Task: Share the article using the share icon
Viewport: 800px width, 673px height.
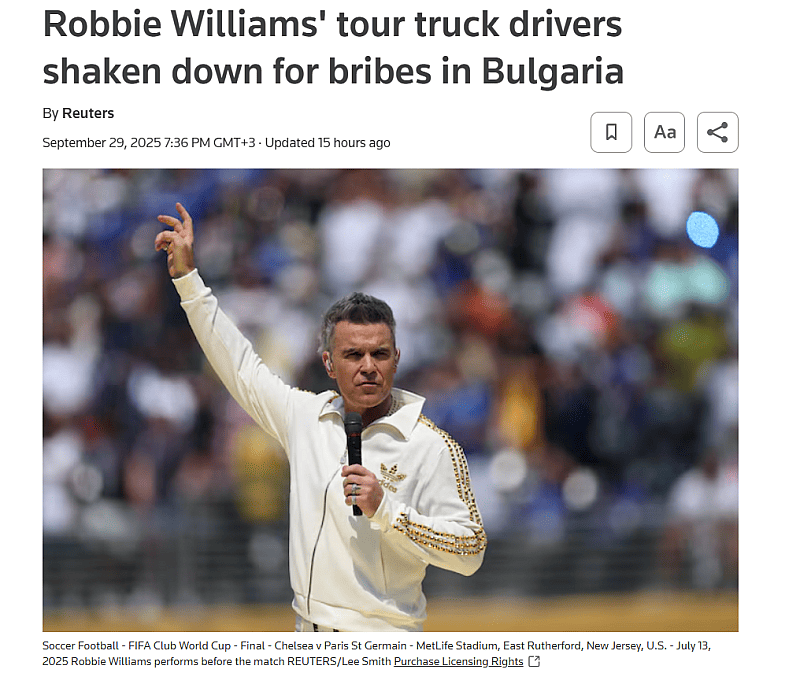Action: [x=717, y=132]
